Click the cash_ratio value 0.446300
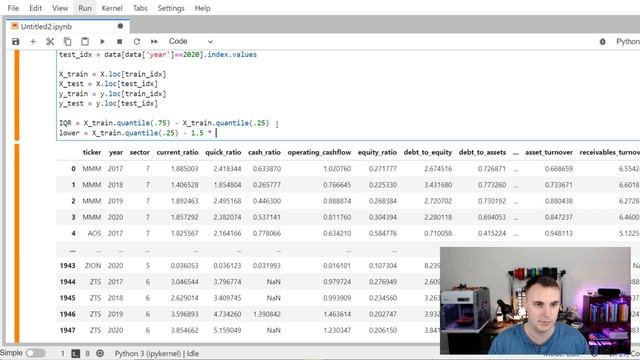This screenshot has width=640, height=360. coord(267,201)
